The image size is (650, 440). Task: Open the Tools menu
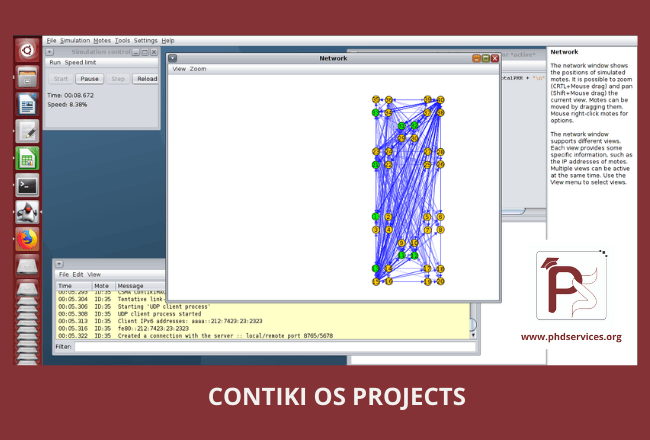pos(122,41)
